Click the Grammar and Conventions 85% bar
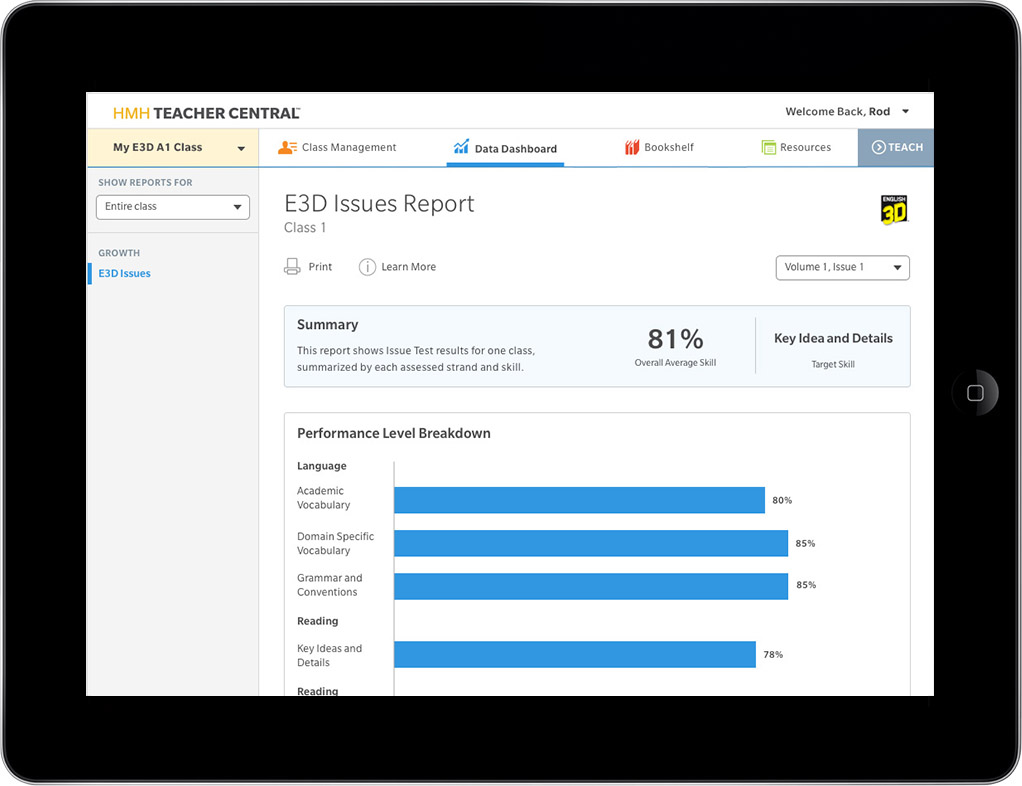This screenshot has height=786, width=1022. pos(591,586)
